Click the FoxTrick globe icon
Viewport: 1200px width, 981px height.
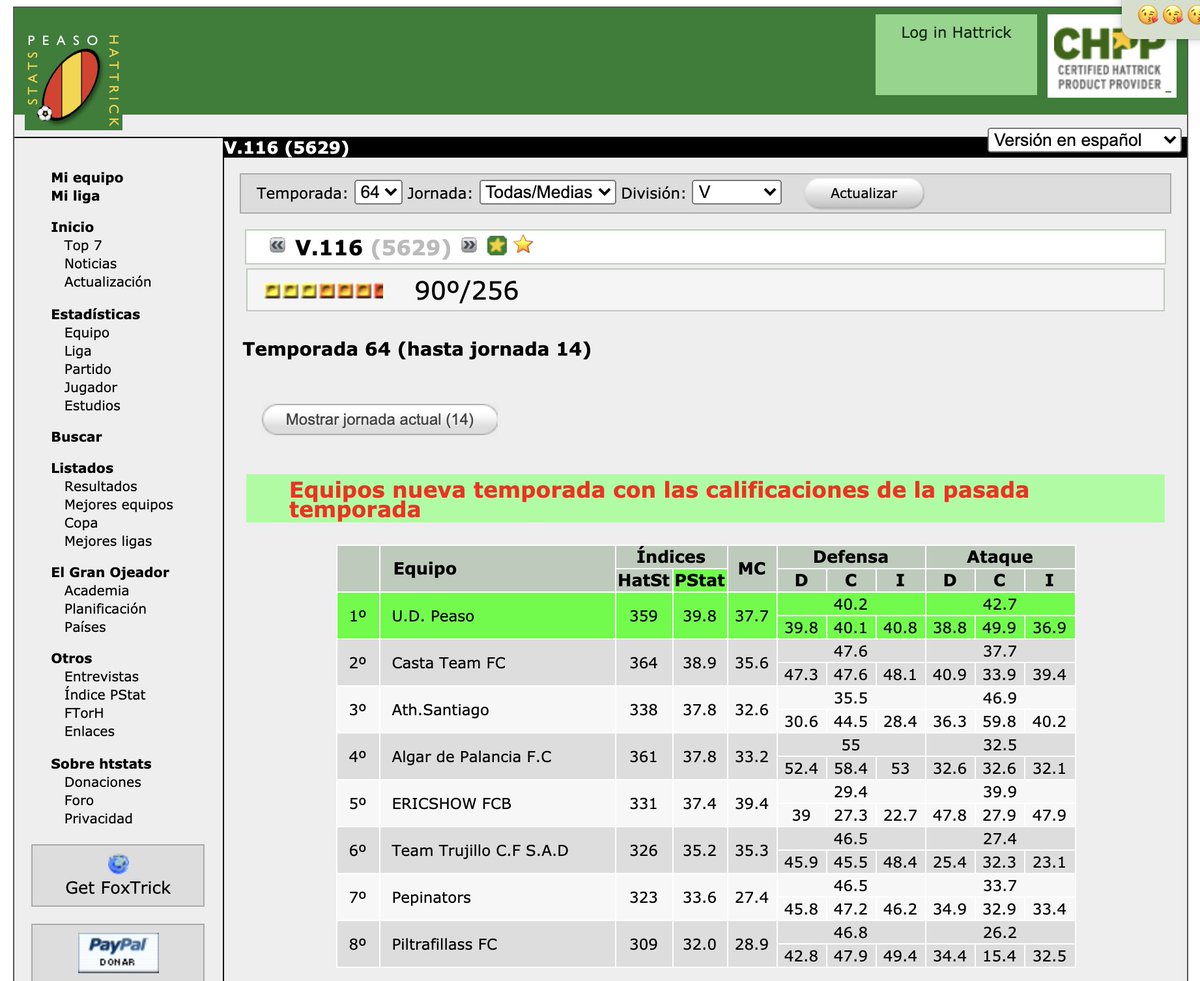pos(118,864)
